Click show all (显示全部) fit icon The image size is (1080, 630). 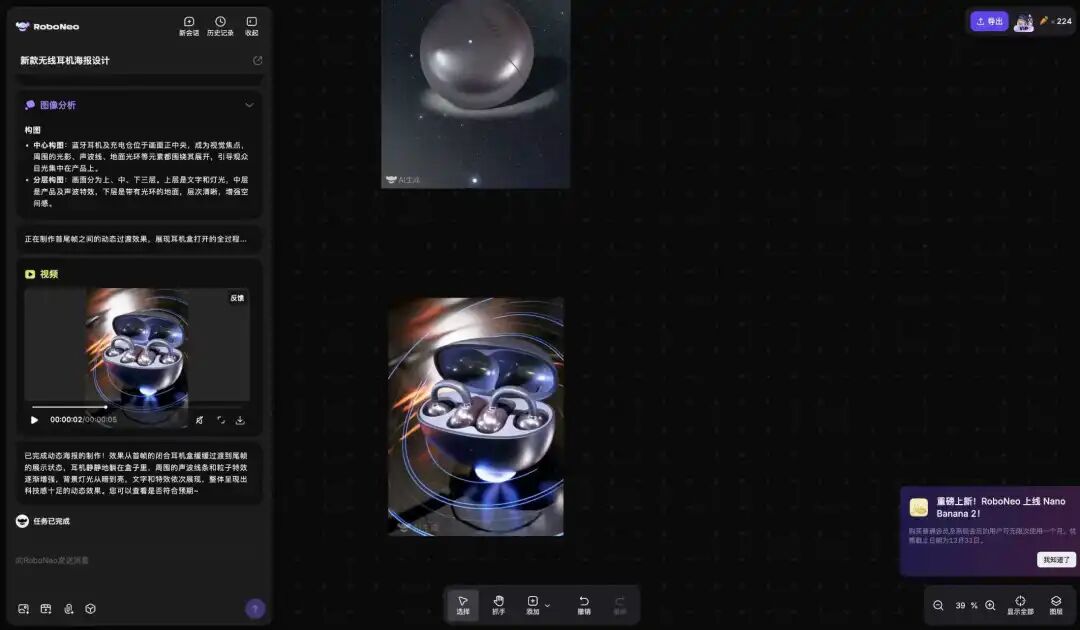(x=1020, y=605)
